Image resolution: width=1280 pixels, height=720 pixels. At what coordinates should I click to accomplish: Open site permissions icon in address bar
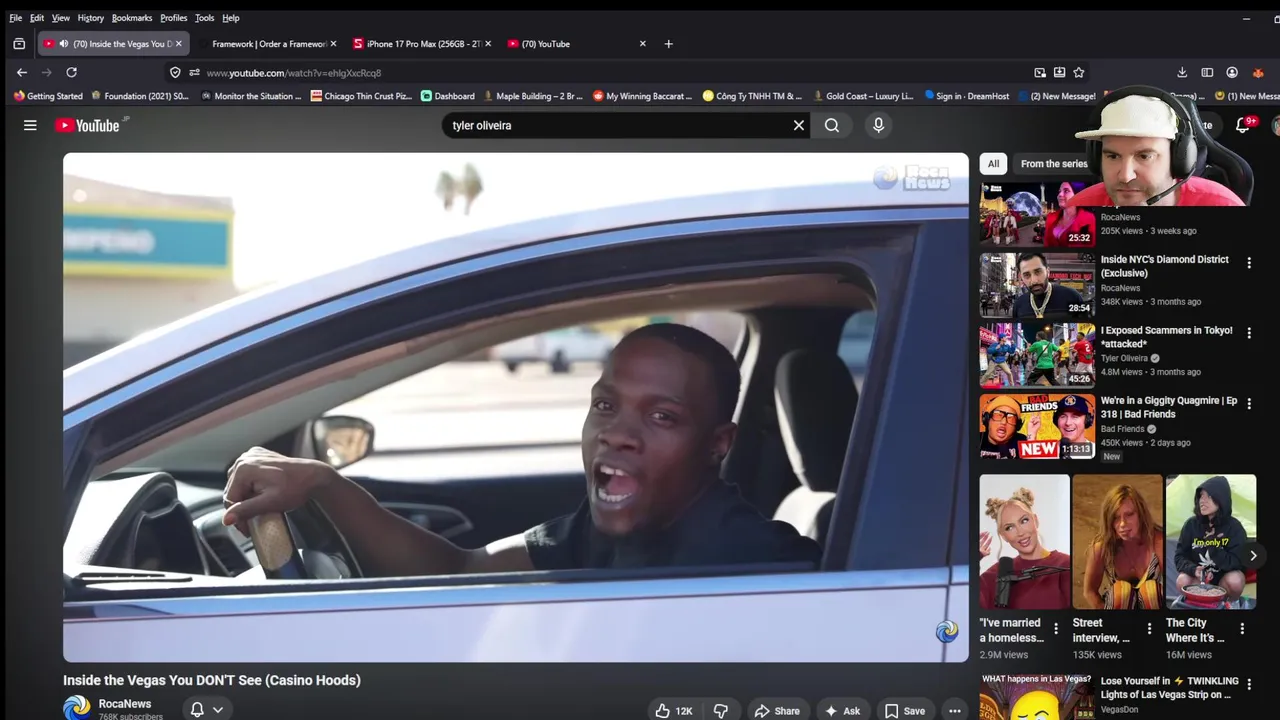pyautogui.click(x=194, y=72)
